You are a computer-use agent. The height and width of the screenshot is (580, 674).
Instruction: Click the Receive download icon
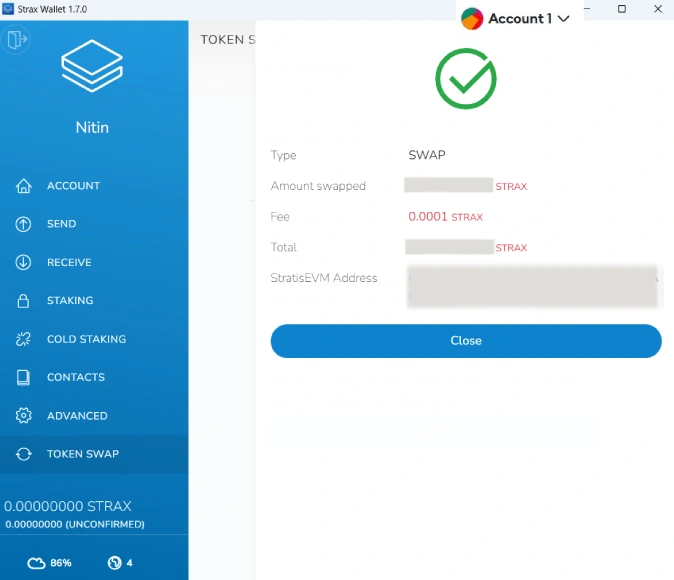[23, 262]
